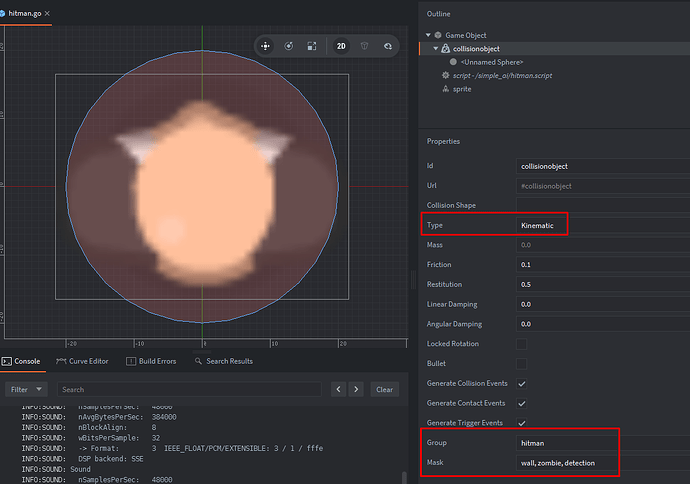Viewport: 690px width, 484px height.
Task: Edit the Group field hitman
Action: point(603,443)
